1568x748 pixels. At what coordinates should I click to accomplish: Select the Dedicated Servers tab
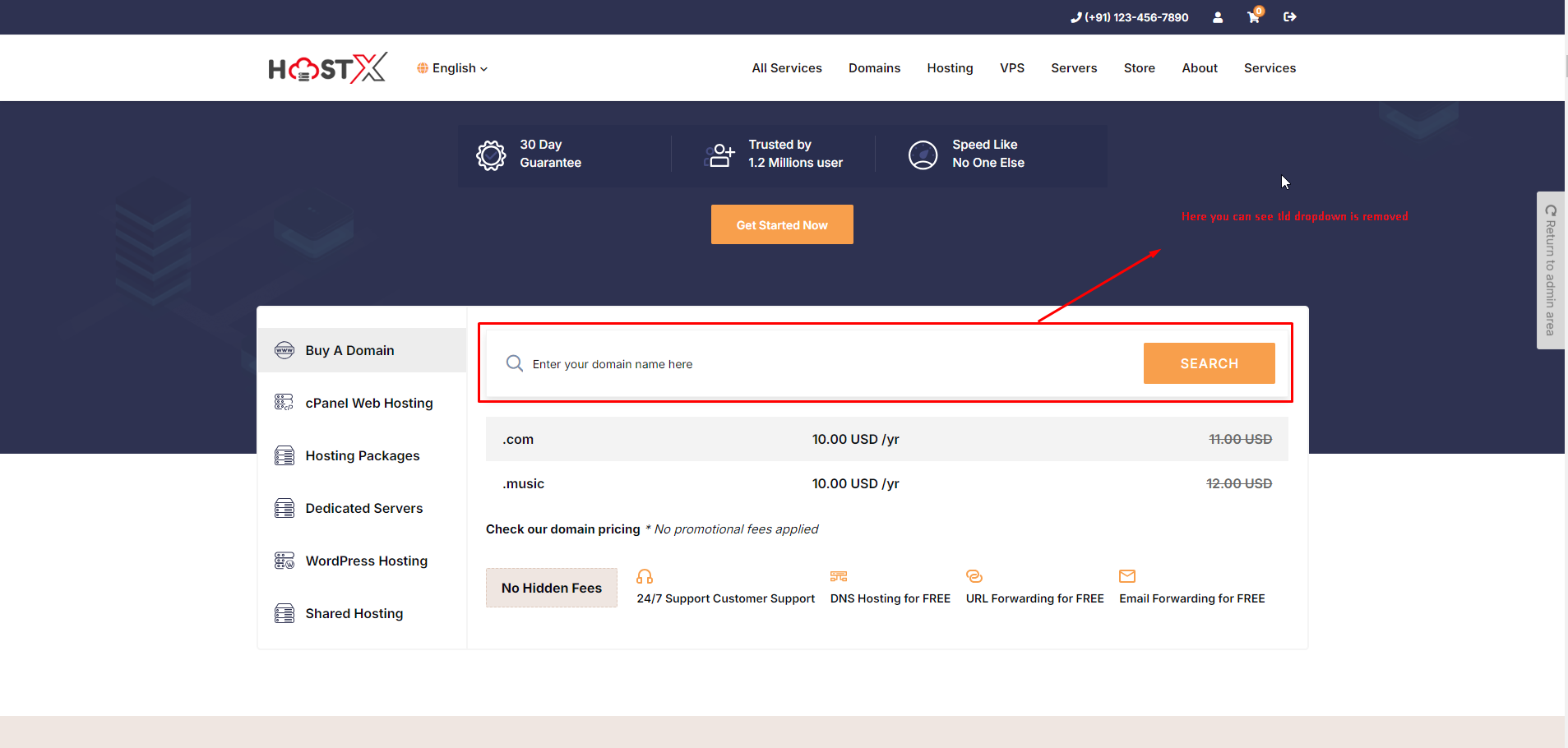coord(362,508)
